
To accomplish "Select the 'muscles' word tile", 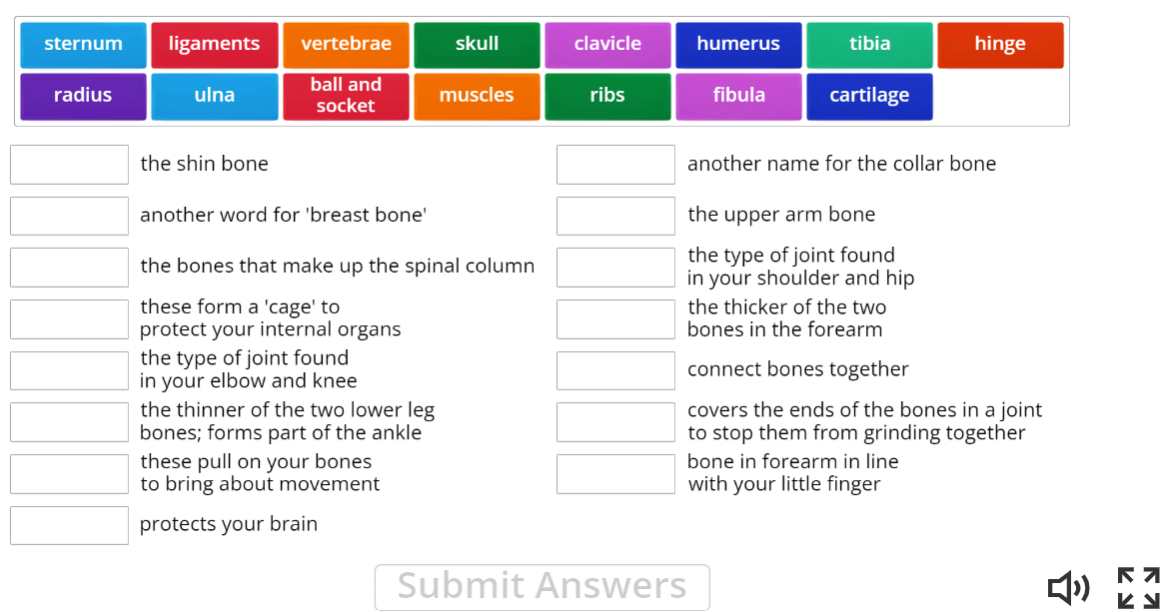I will click(x=477, y=96).
